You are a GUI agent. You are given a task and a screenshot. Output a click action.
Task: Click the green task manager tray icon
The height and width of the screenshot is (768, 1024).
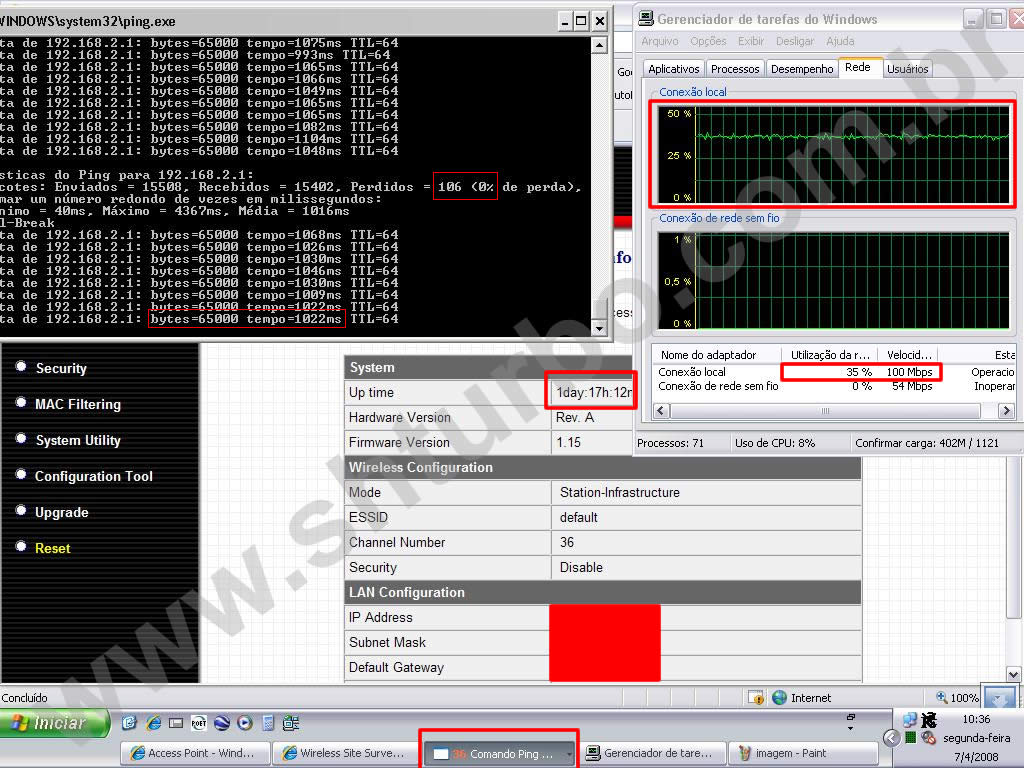pos(910,738)
